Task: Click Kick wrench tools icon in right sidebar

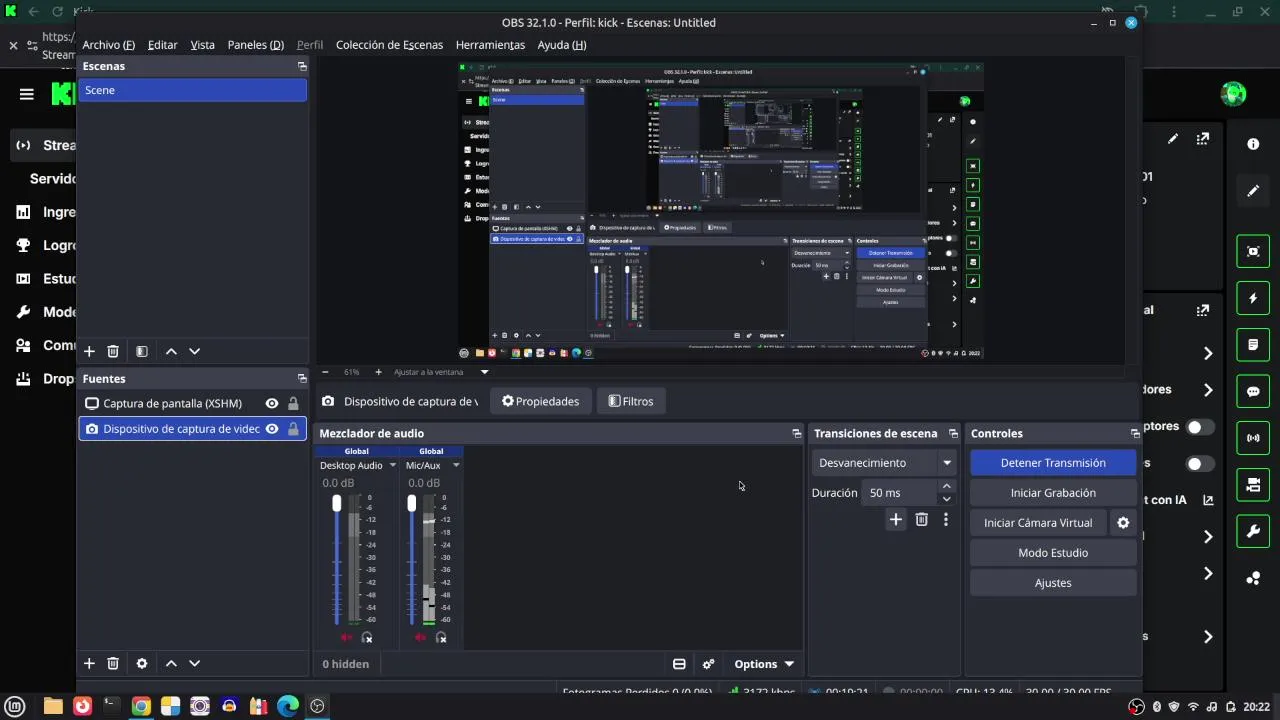Action: click(1253, 532)
